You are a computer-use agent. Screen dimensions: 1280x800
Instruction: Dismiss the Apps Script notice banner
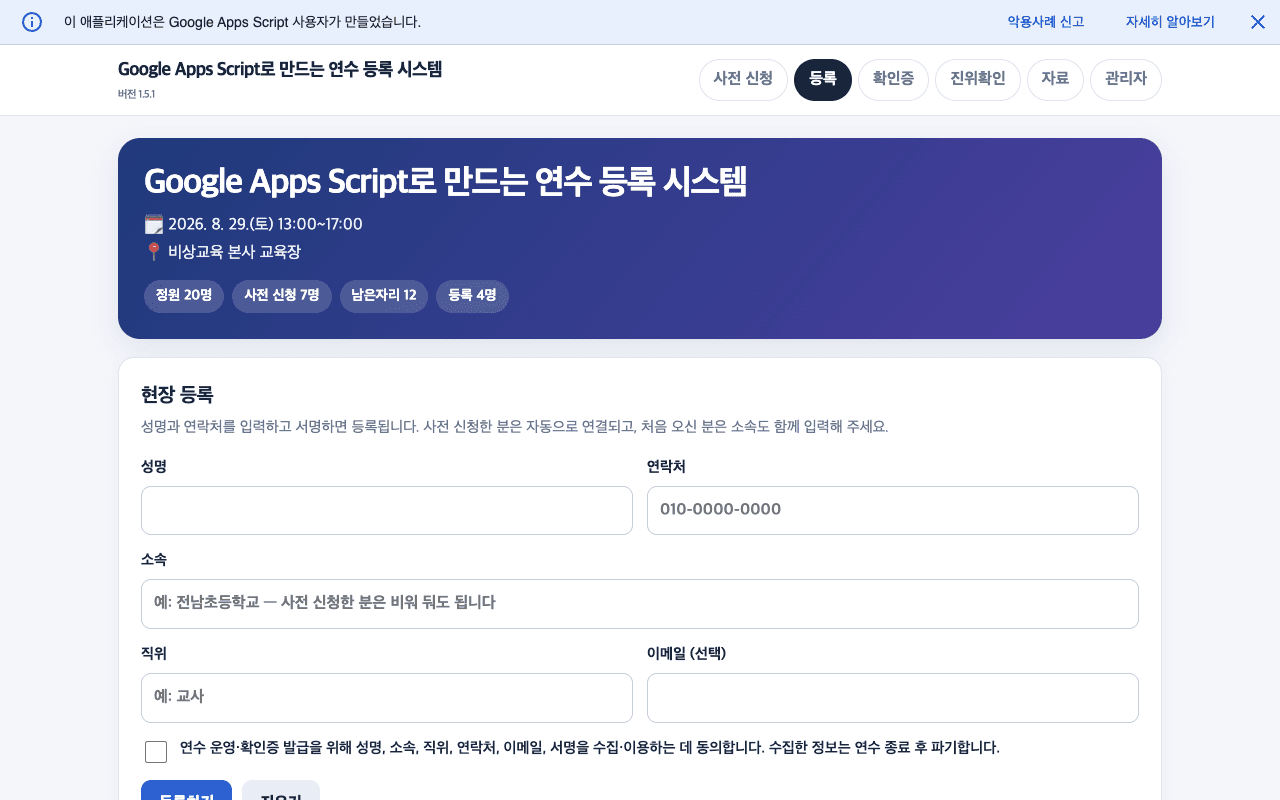1258,22
